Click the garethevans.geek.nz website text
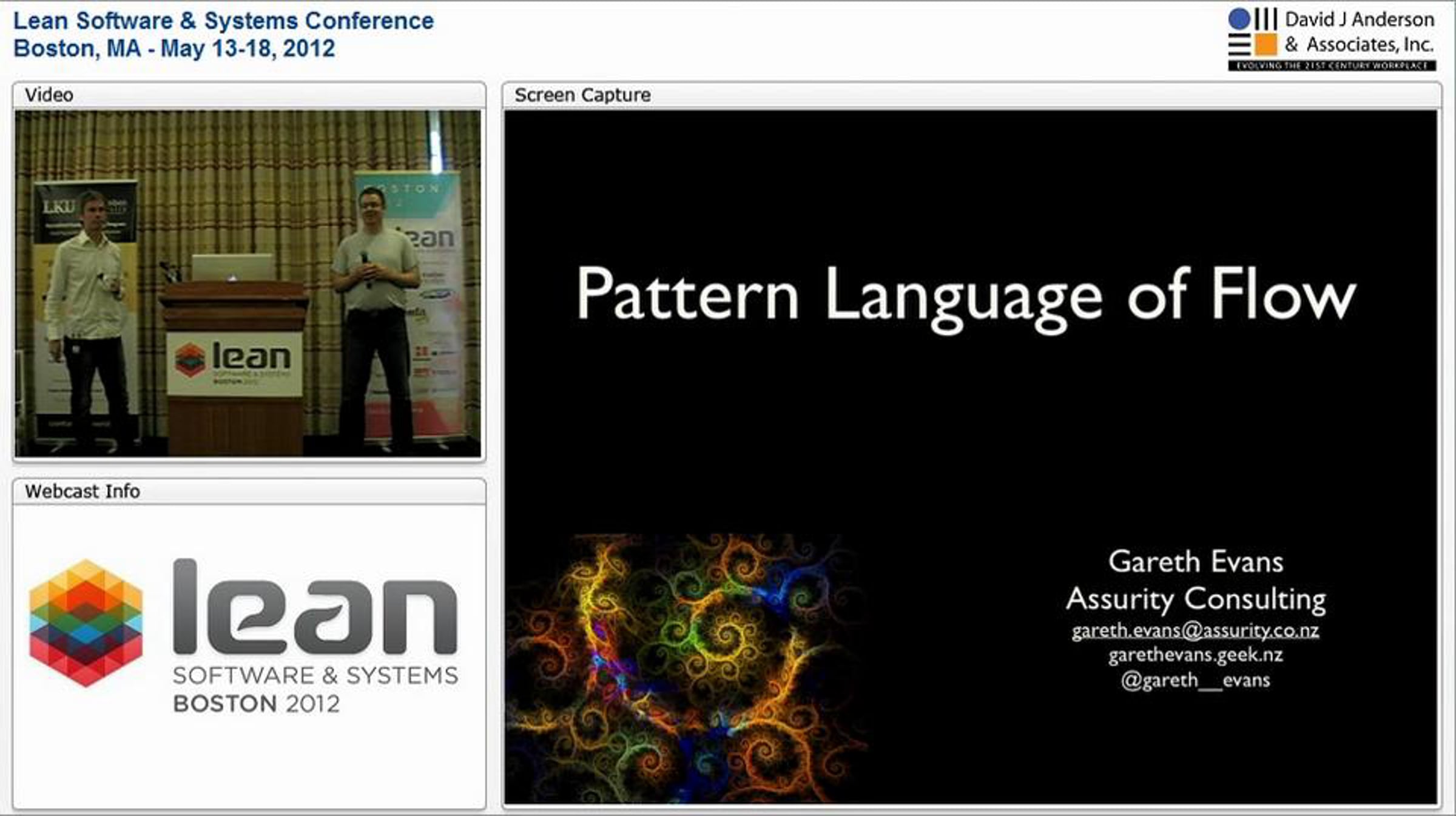1456x816 pixels. coord(1195,655)
